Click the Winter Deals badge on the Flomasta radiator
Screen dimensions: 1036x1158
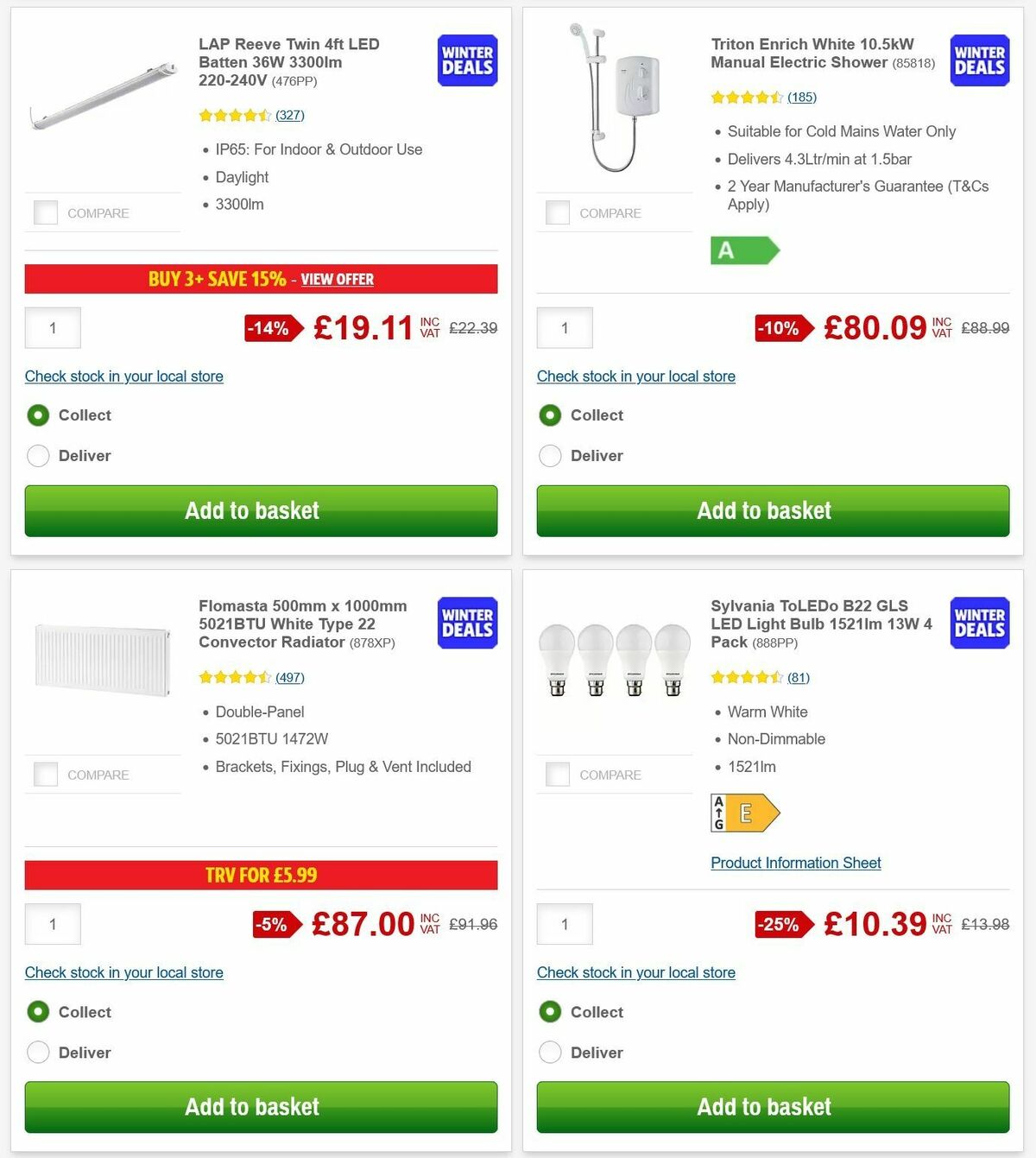[466, 623]
